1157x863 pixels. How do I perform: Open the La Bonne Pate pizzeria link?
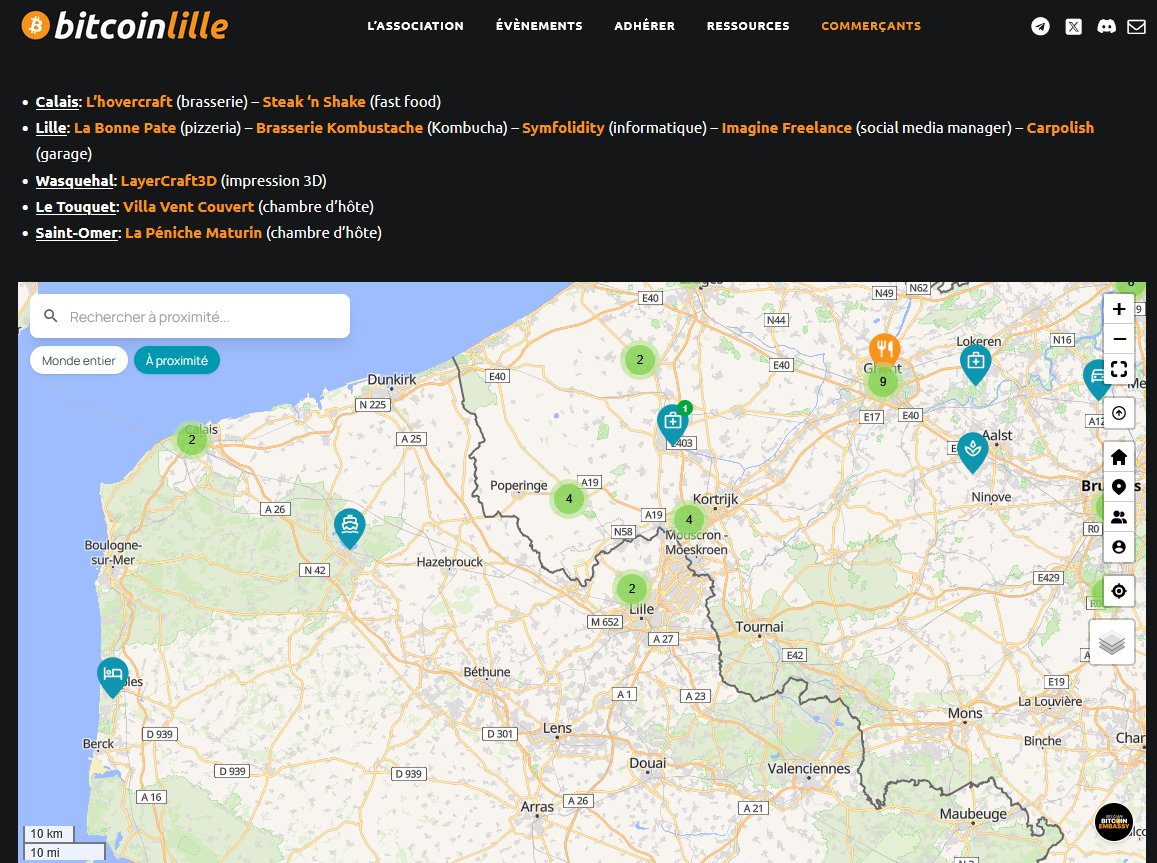tap(125, 128)
